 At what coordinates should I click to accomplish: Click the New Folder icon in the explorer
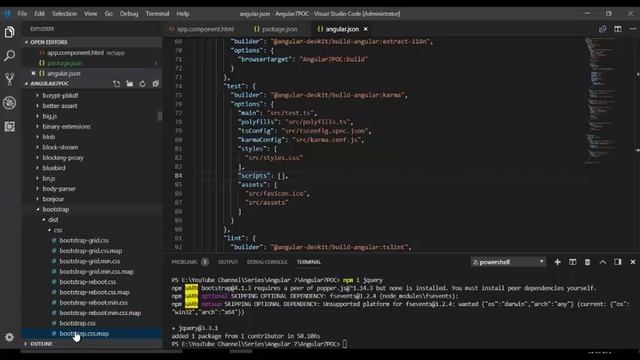point(130,84)
